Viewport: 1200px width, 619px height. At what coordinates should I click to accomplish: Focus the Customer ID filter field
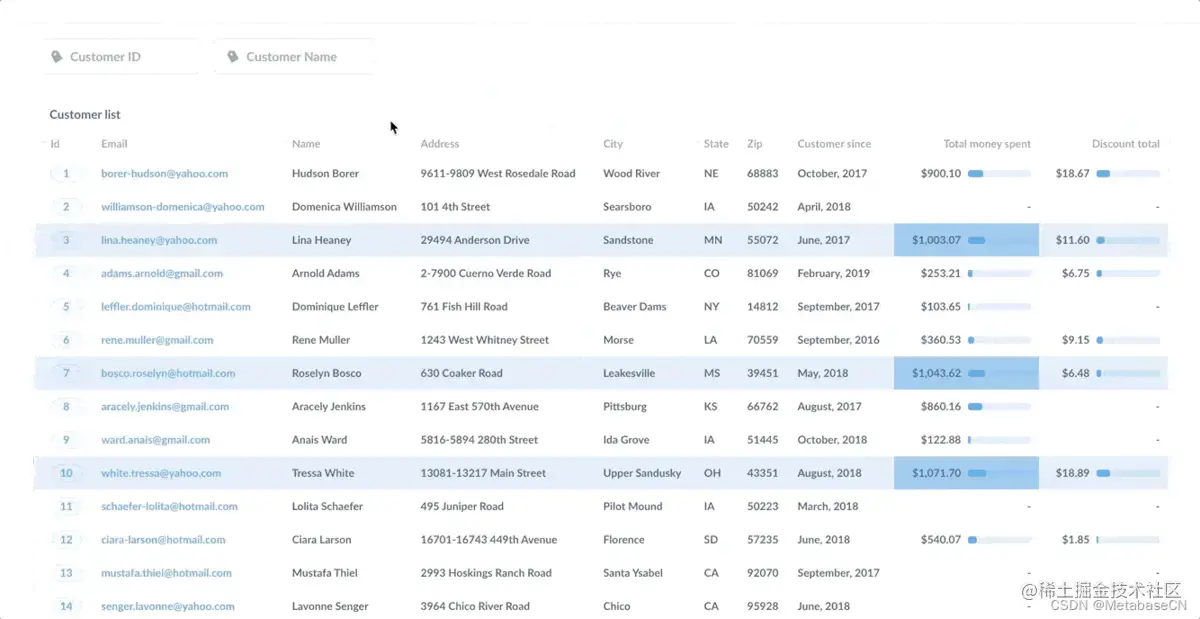[x=120, y=57]
